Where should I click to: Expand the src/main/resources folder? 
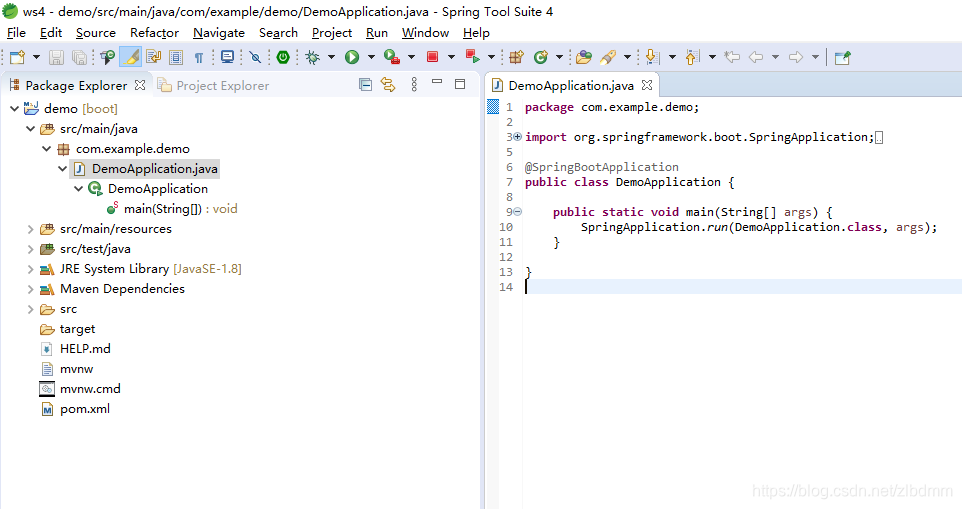30,229
